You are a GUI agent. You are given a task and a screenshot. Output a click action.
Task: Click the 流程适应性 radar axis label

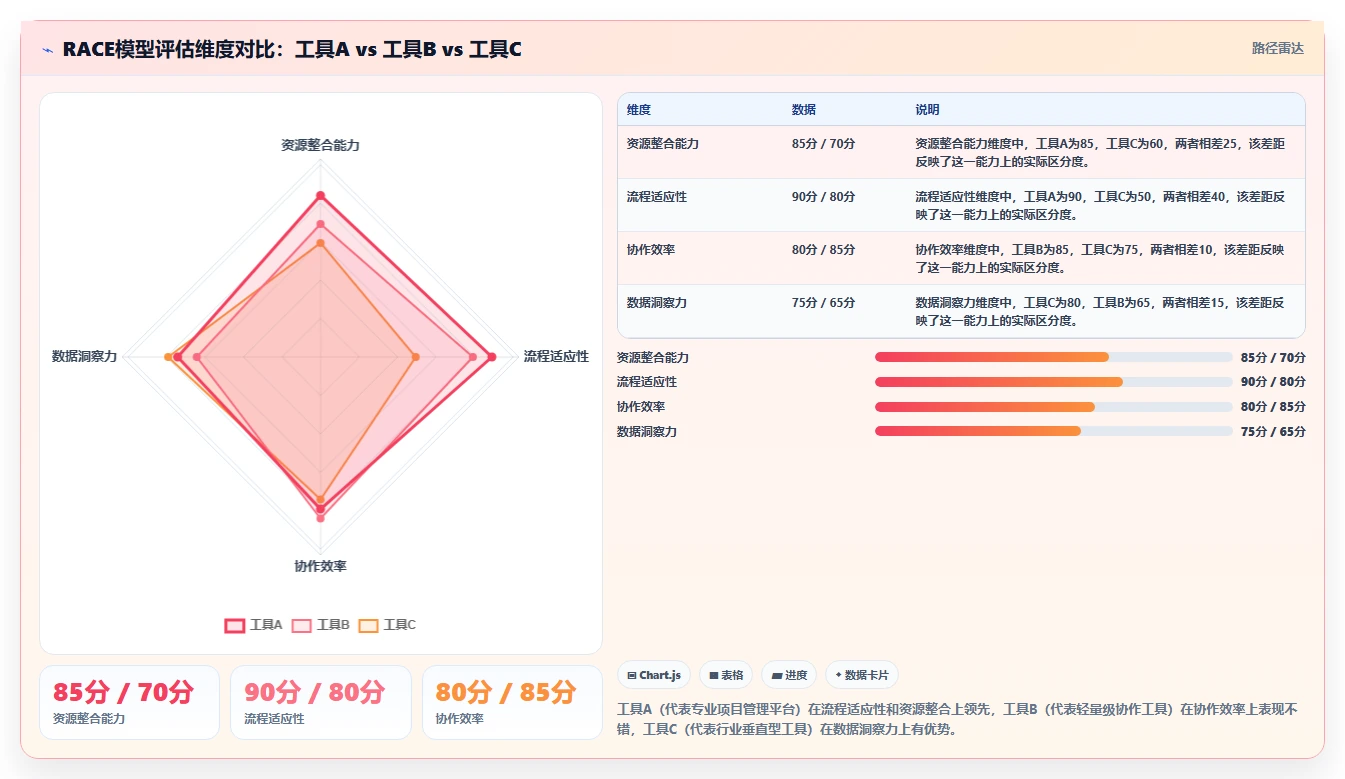click(556, 356)
